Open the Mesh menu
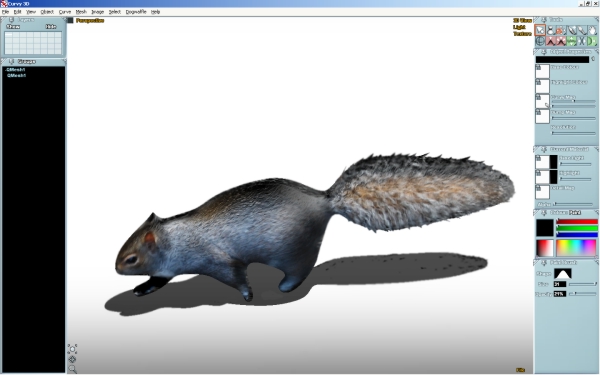This screenshot has width=600, height=375. (81, 12)
